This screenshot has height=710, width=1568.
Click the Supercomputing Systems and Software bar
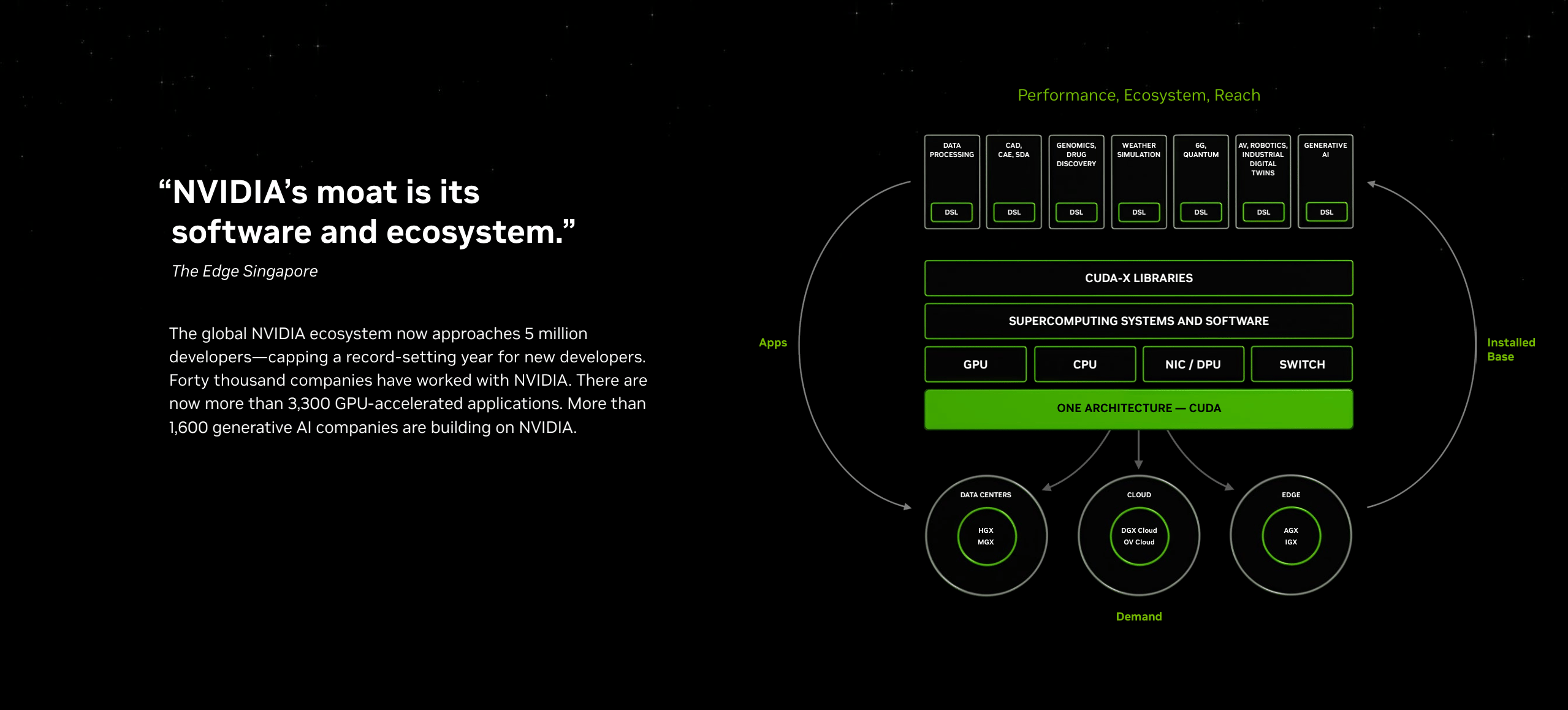pos(1138,321)
